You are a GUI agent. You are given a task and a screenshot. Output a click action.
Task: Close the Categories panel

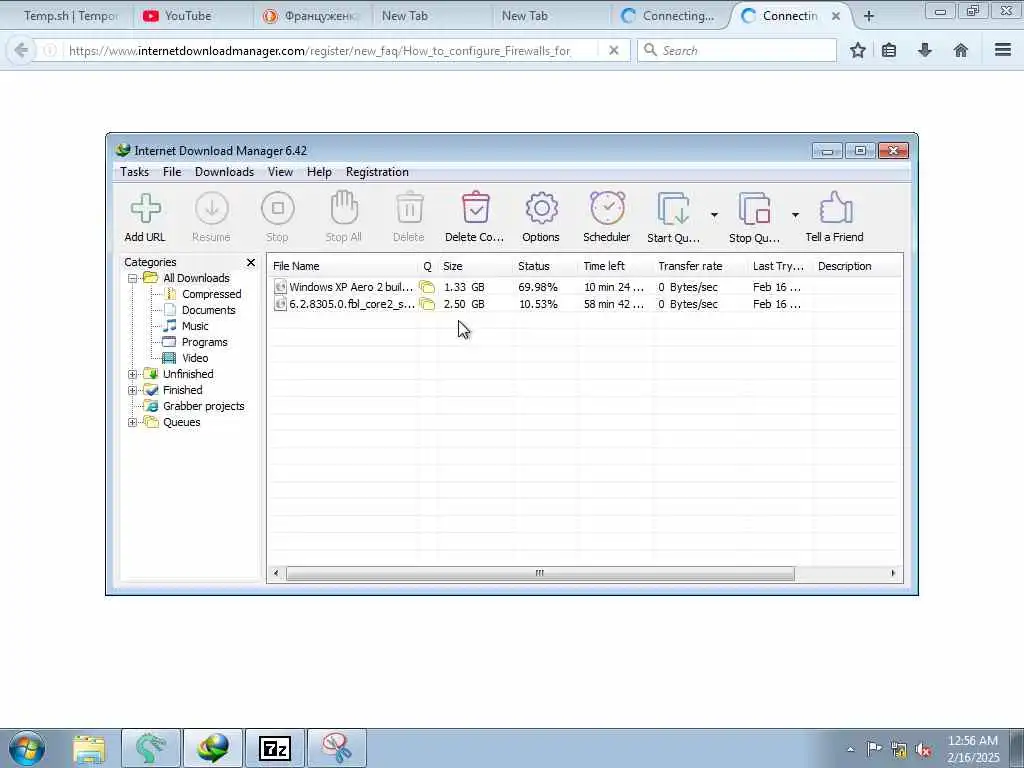(251, 263)
